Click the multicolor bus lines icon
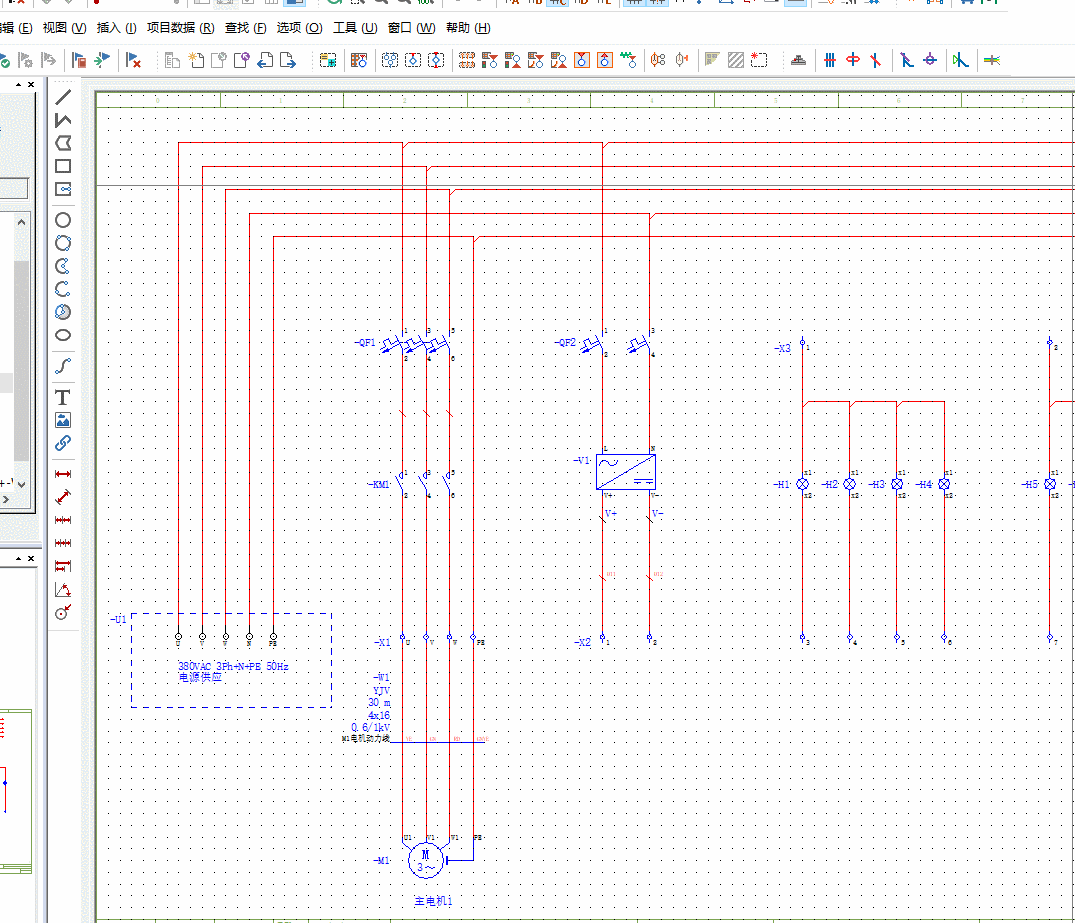 tap(991, 60)
